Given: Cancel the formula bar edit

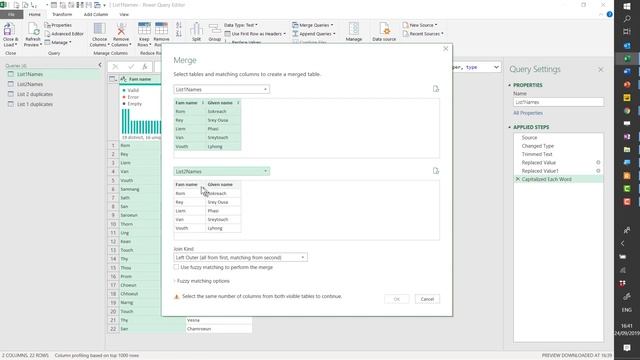Looking at the screenshot, I should tap(116, 67).
